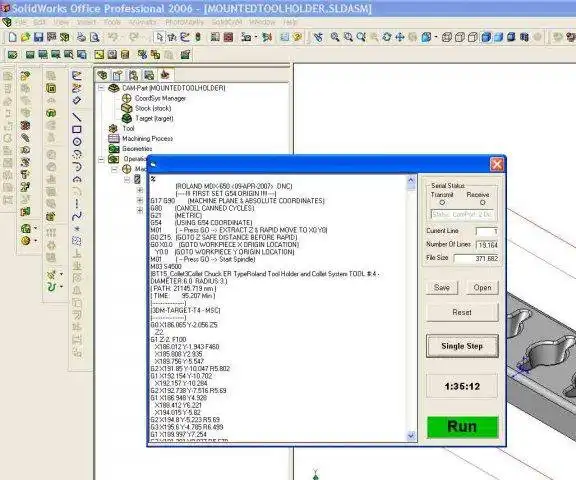Open the Edit menu
Screen dimensions: 576x480
coord(39,22)
